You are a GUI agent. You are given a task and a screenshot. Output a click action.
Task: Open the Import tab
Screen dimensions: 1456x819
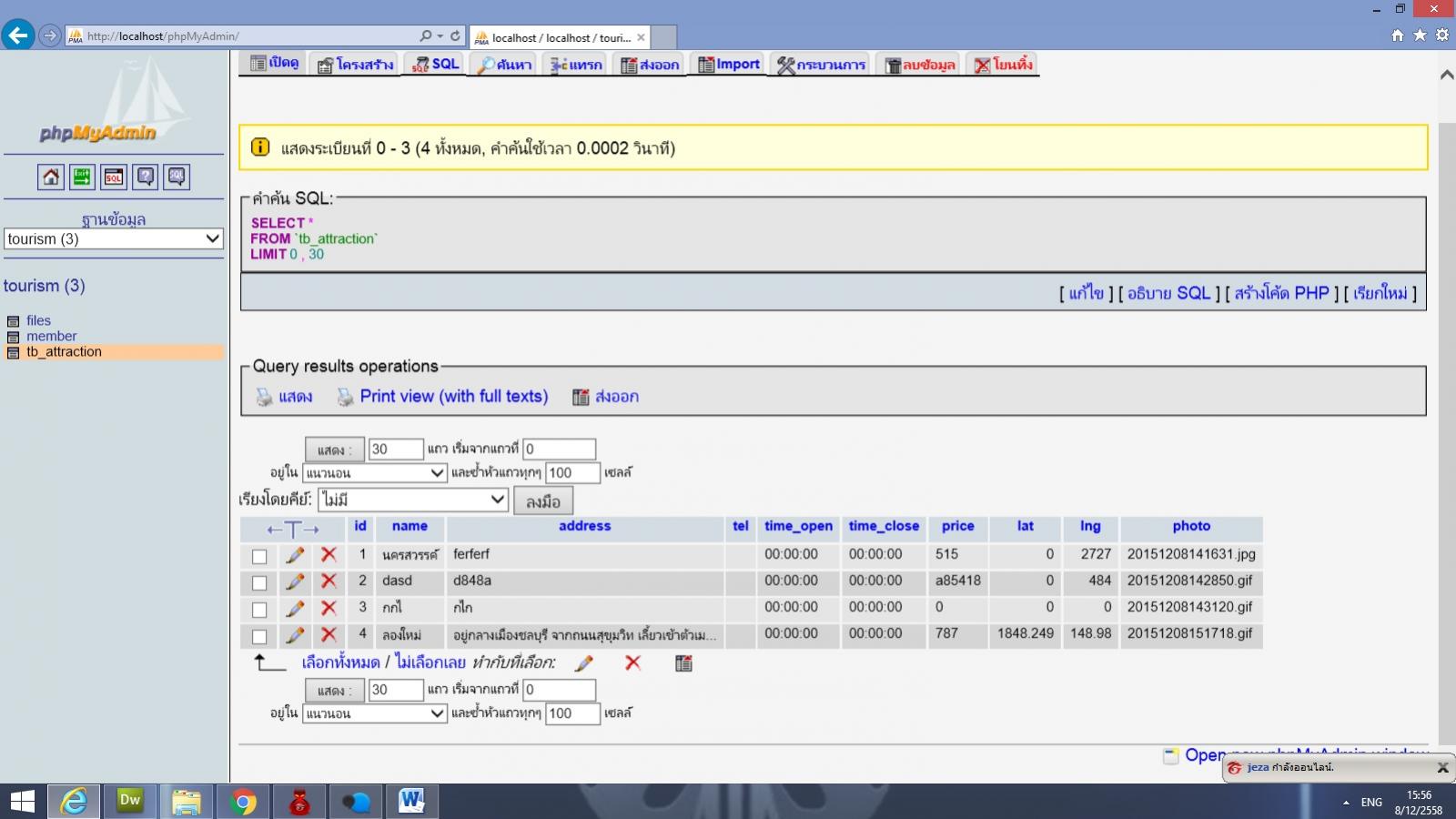tap(728, 64)
